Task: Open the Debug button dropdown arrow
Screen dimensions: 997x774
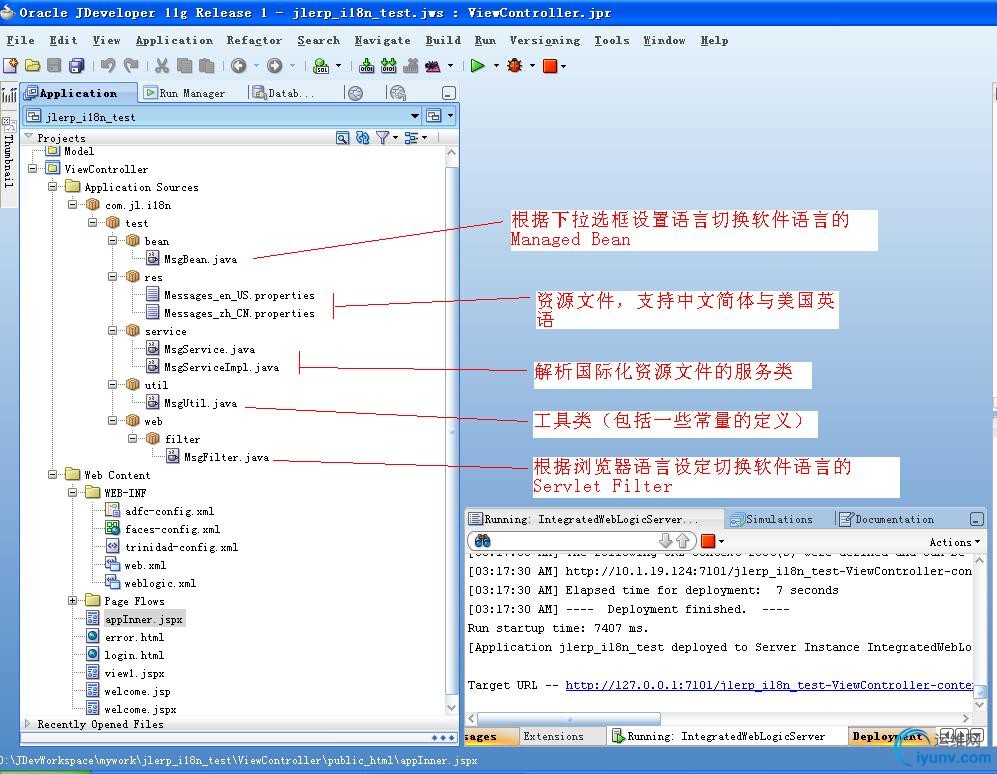Action: 532,66
